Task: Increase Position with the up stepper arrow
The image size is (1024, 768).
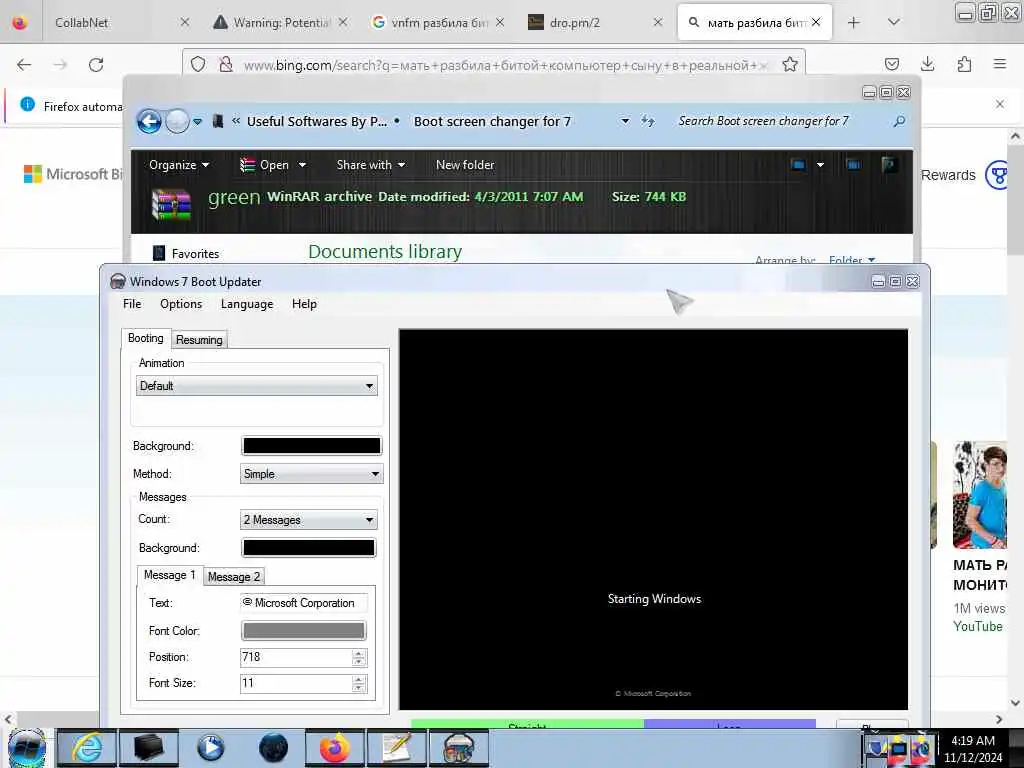Action: click(x=359, y=653)
